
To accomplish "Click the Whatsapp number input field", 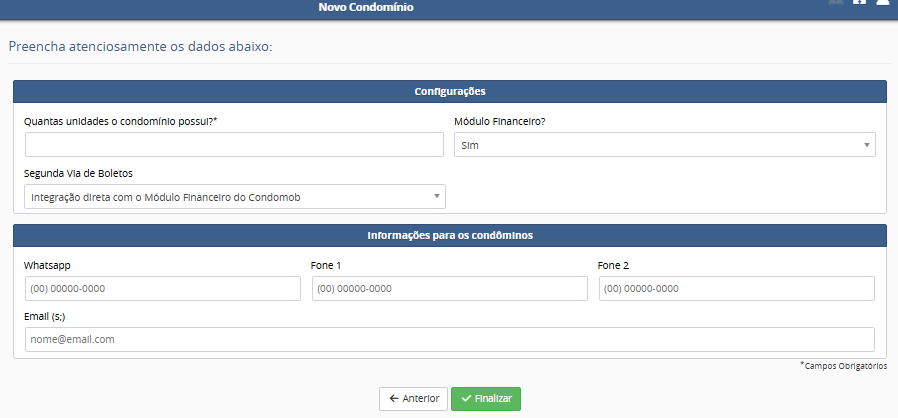I will click(x=163, y=289).
